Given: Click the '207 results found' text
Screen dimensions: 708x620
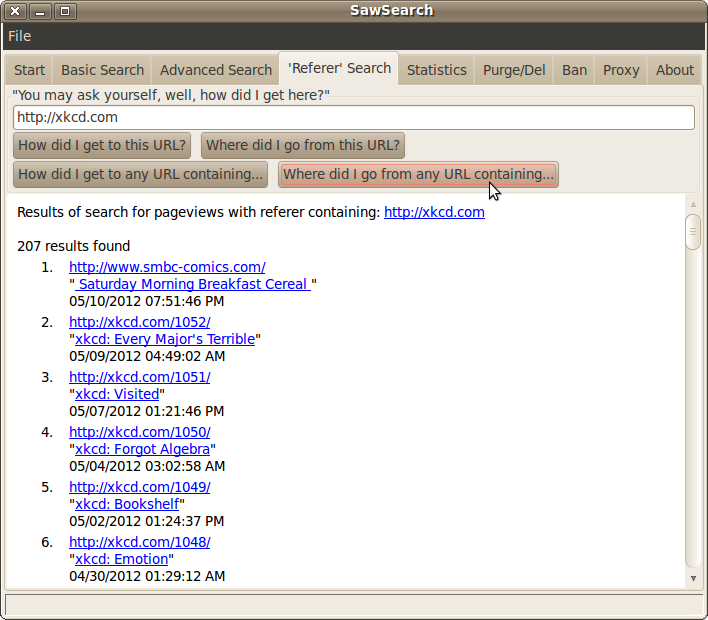Looking at the screenshot, I should 74,246.
